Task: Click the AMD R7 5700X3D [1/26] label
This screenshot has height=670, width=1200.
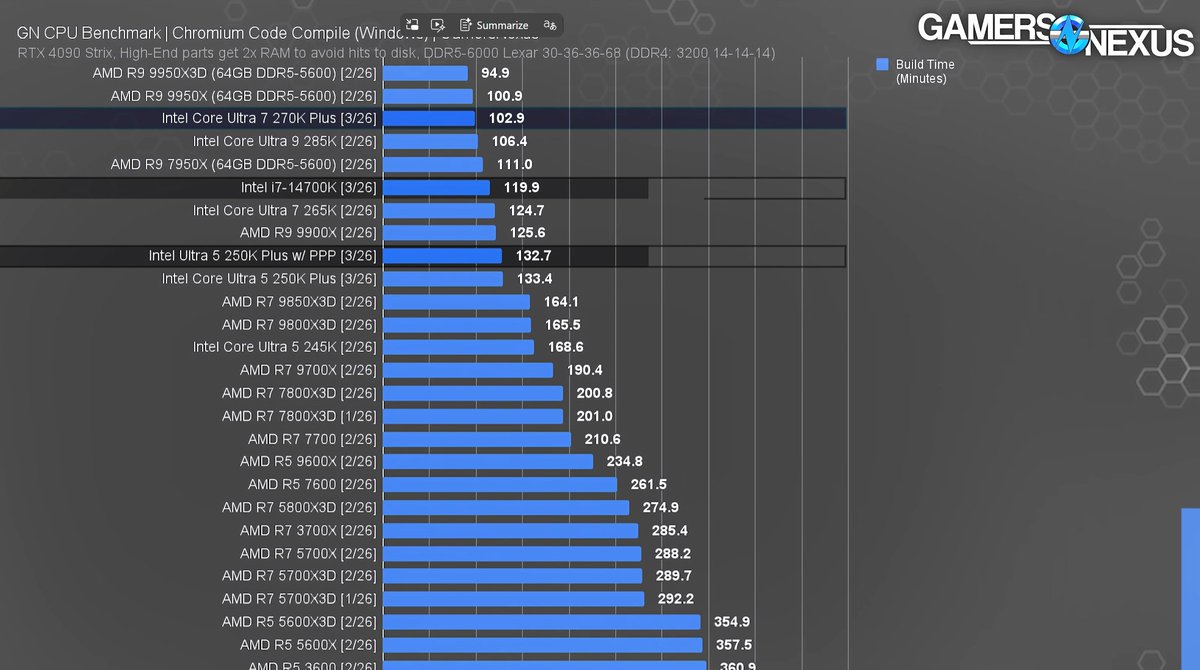Action: click(x=299, y=598)
